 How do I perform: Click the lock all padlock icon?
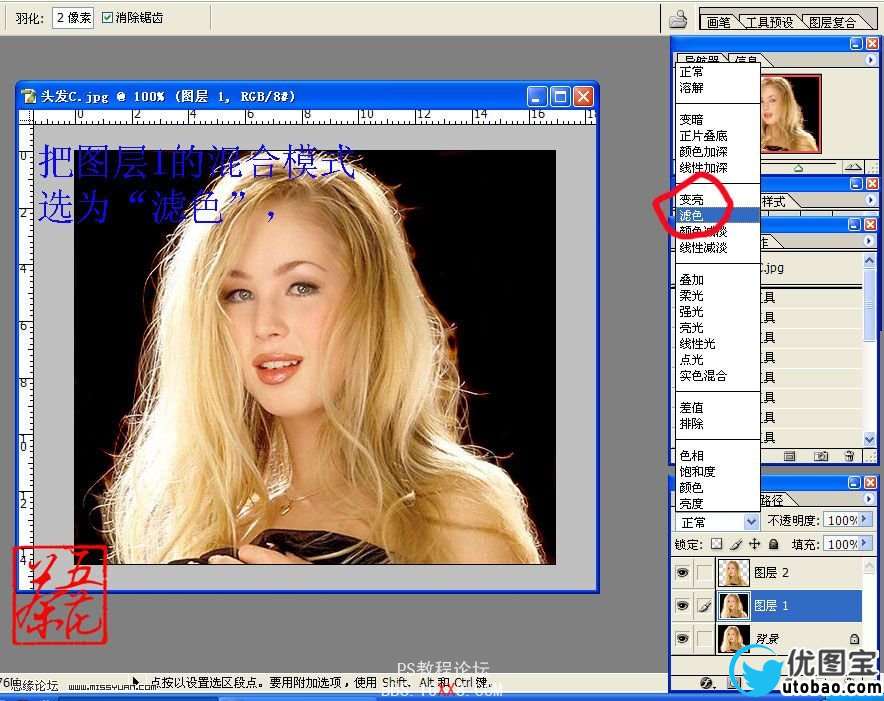click(x=774, y=544)
